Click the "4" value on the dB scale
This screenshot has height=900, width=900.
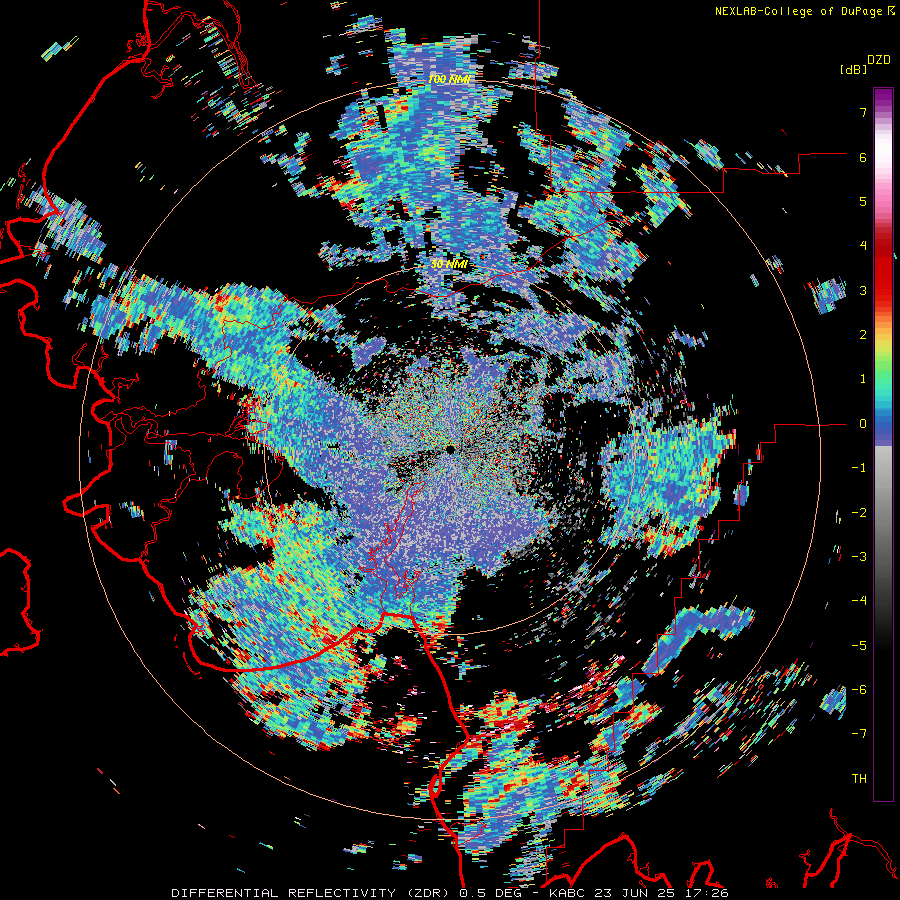[x=863, y=246]
